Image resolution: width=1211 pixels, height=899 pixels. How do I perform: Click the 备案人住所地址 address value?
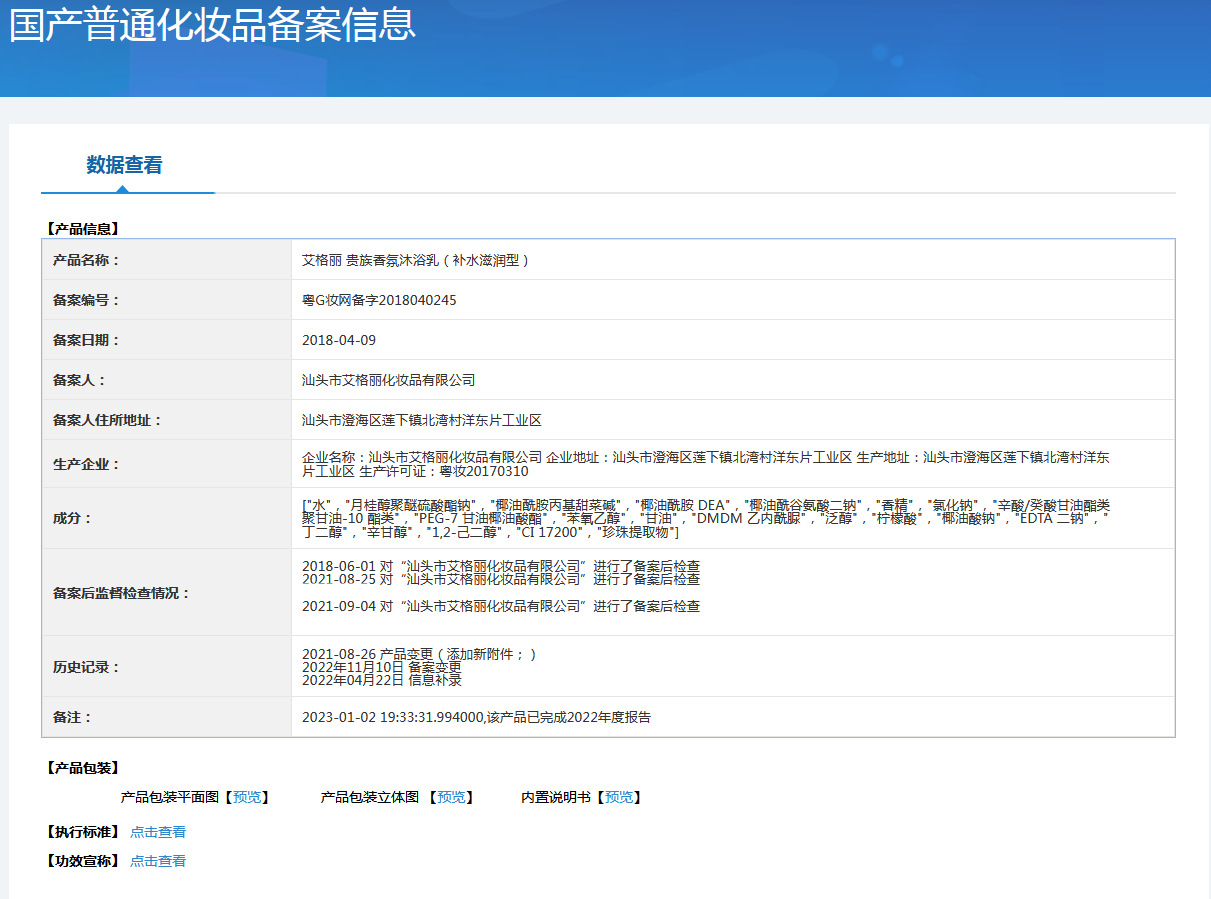coord(421,420)
